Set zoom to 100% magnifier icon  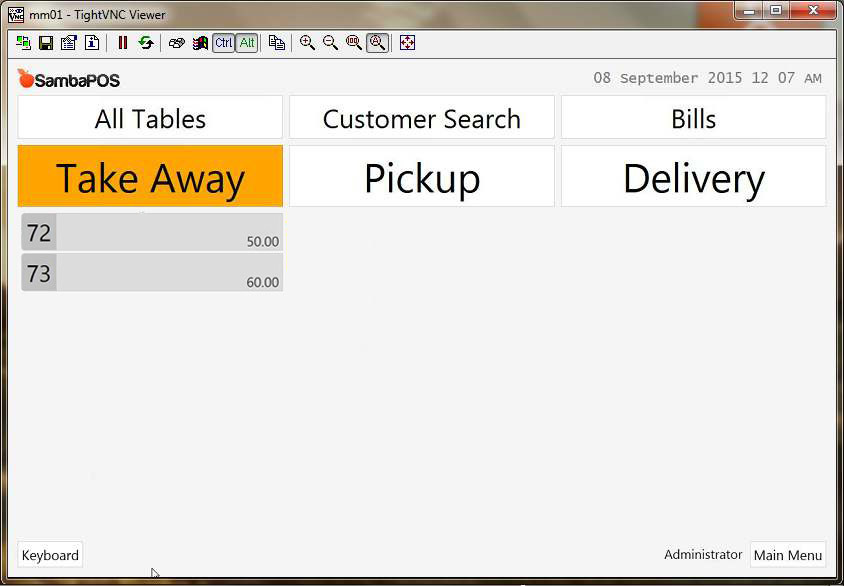(354, 43)
